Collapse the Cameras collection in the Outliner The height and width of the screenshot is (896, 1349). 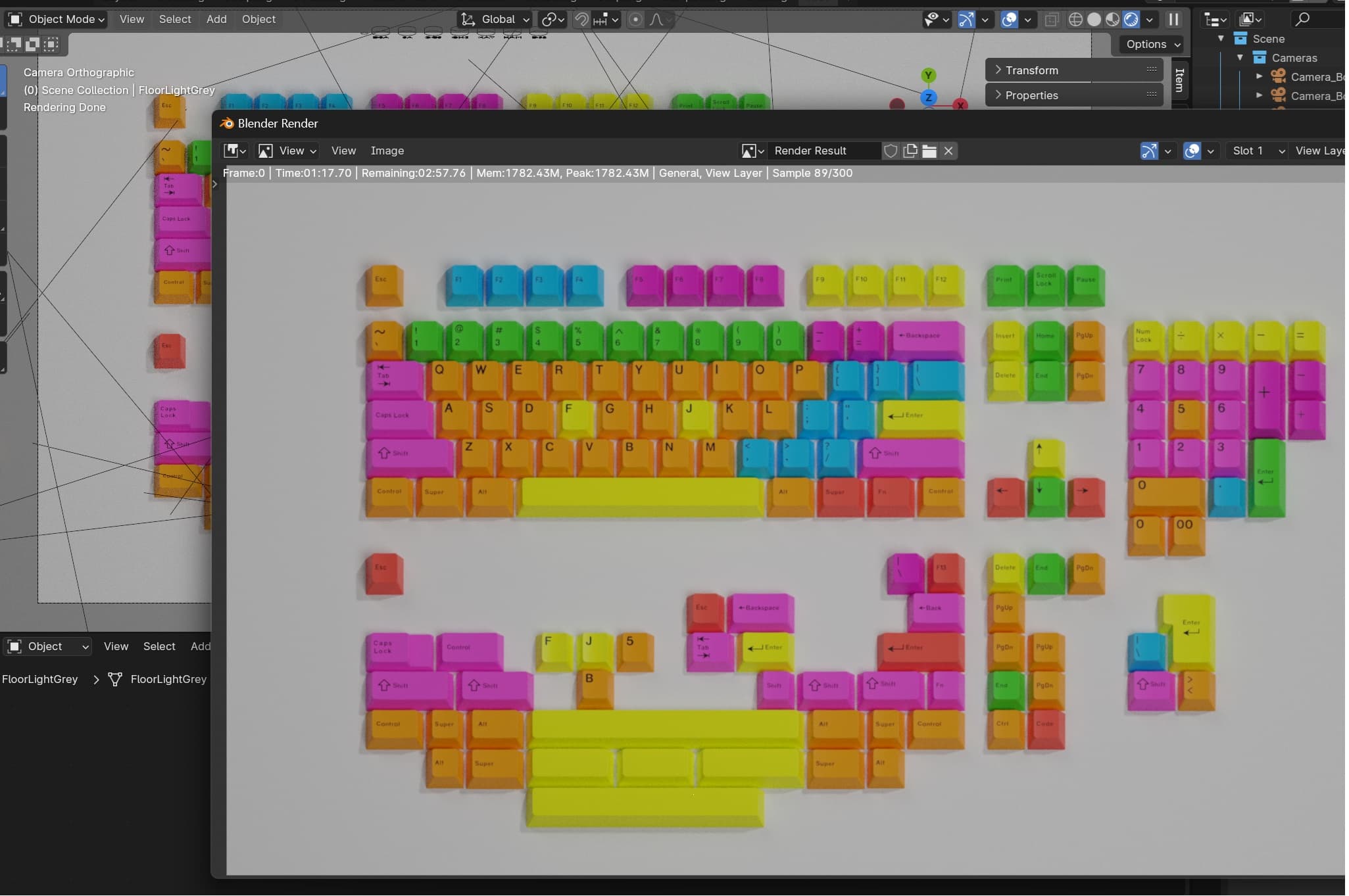pyautogui.click(x=1240, y=58)
